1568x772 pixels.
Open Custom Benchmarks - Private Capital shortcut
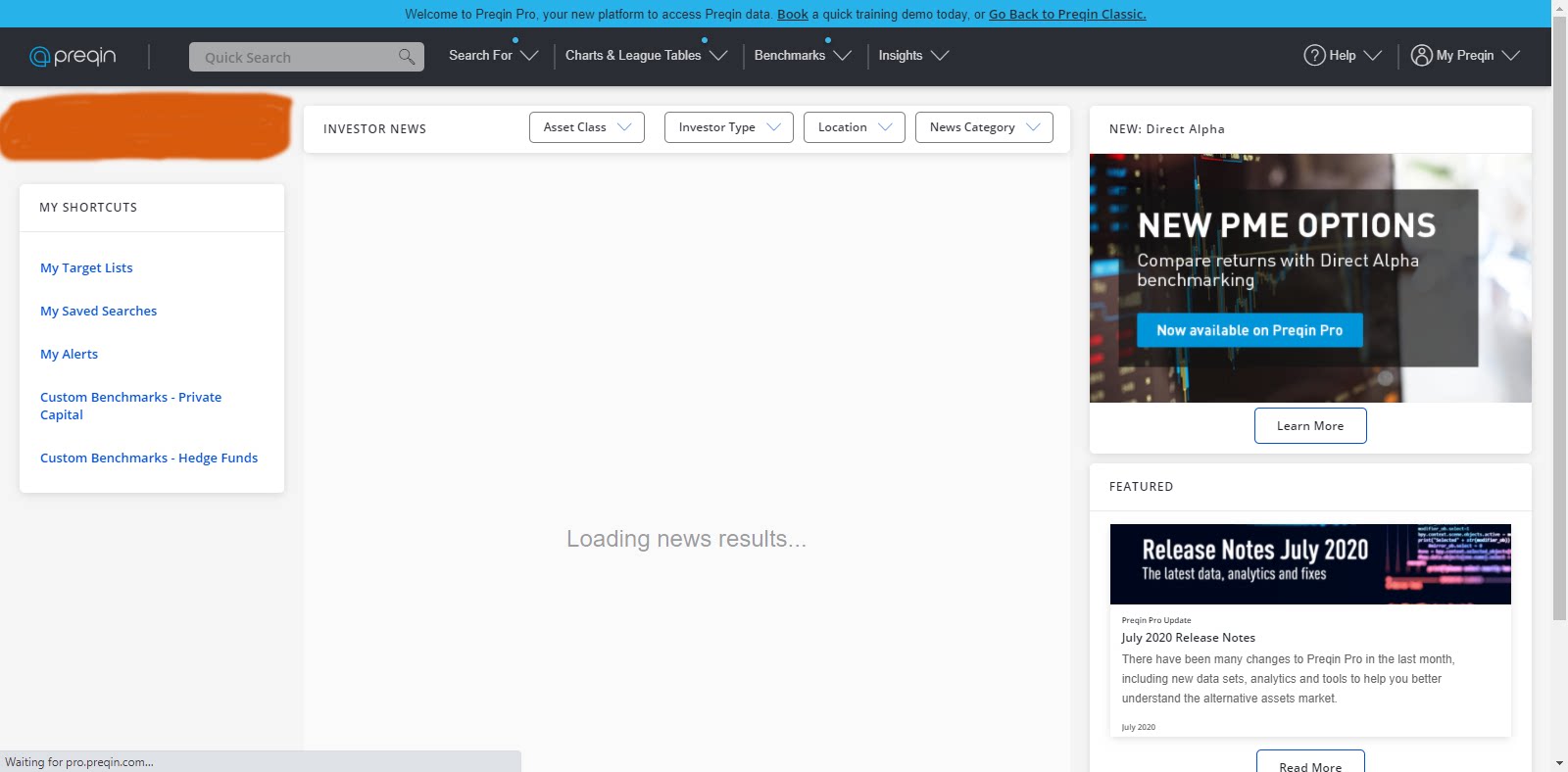pyautogui.click(x=130, y=406)
